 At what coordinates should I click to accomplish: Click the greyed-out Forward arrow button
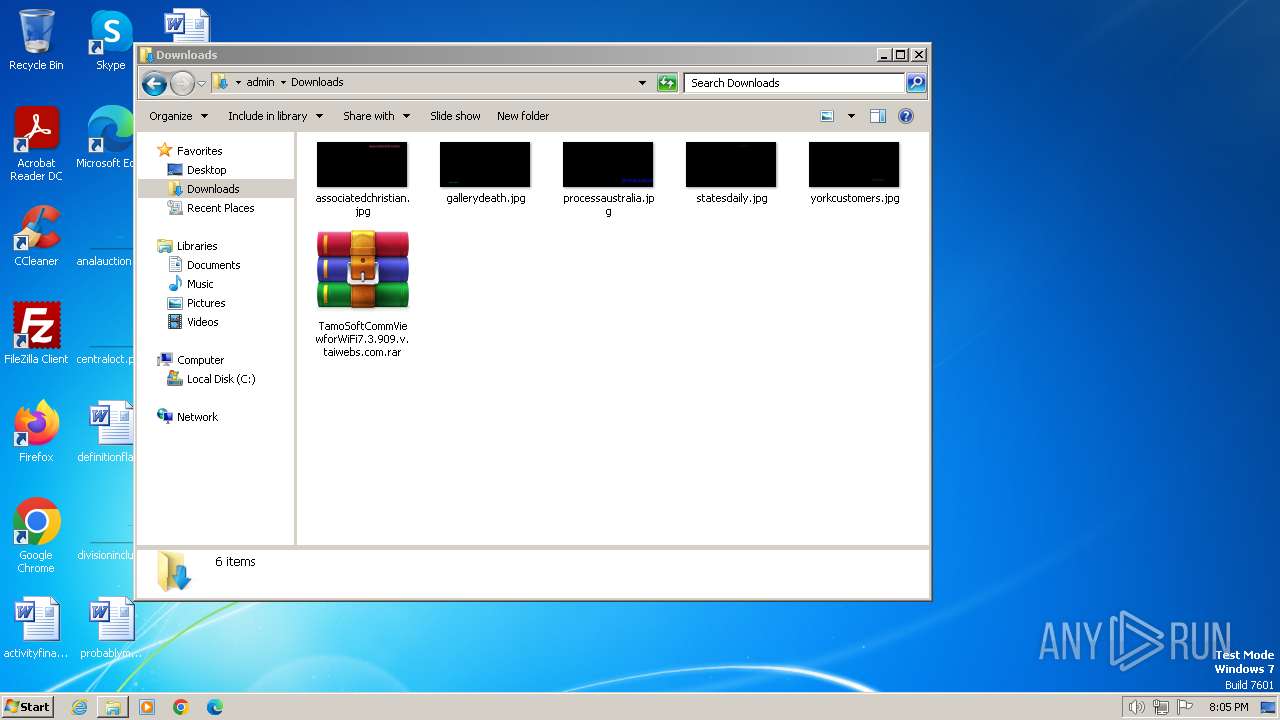point(182,83)
